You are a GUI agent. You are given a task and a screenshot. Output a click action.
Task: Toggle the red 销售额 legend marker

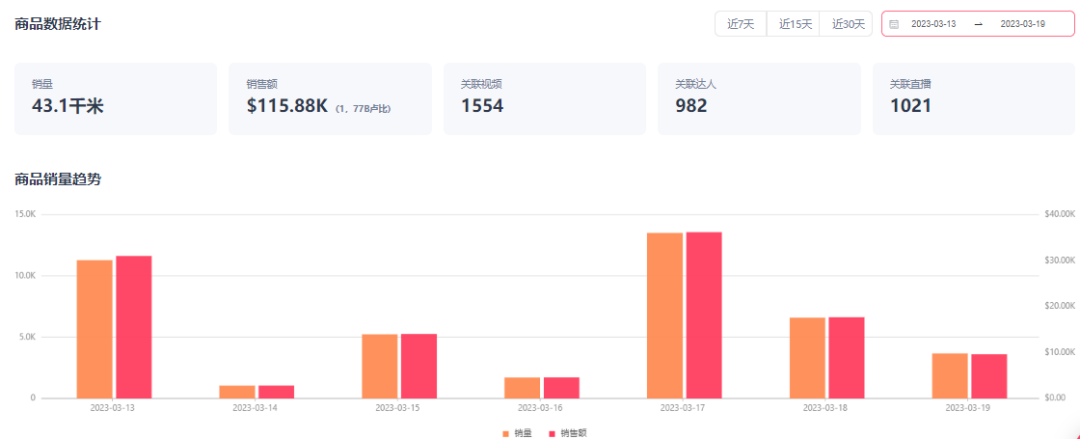tap(552, 433)
